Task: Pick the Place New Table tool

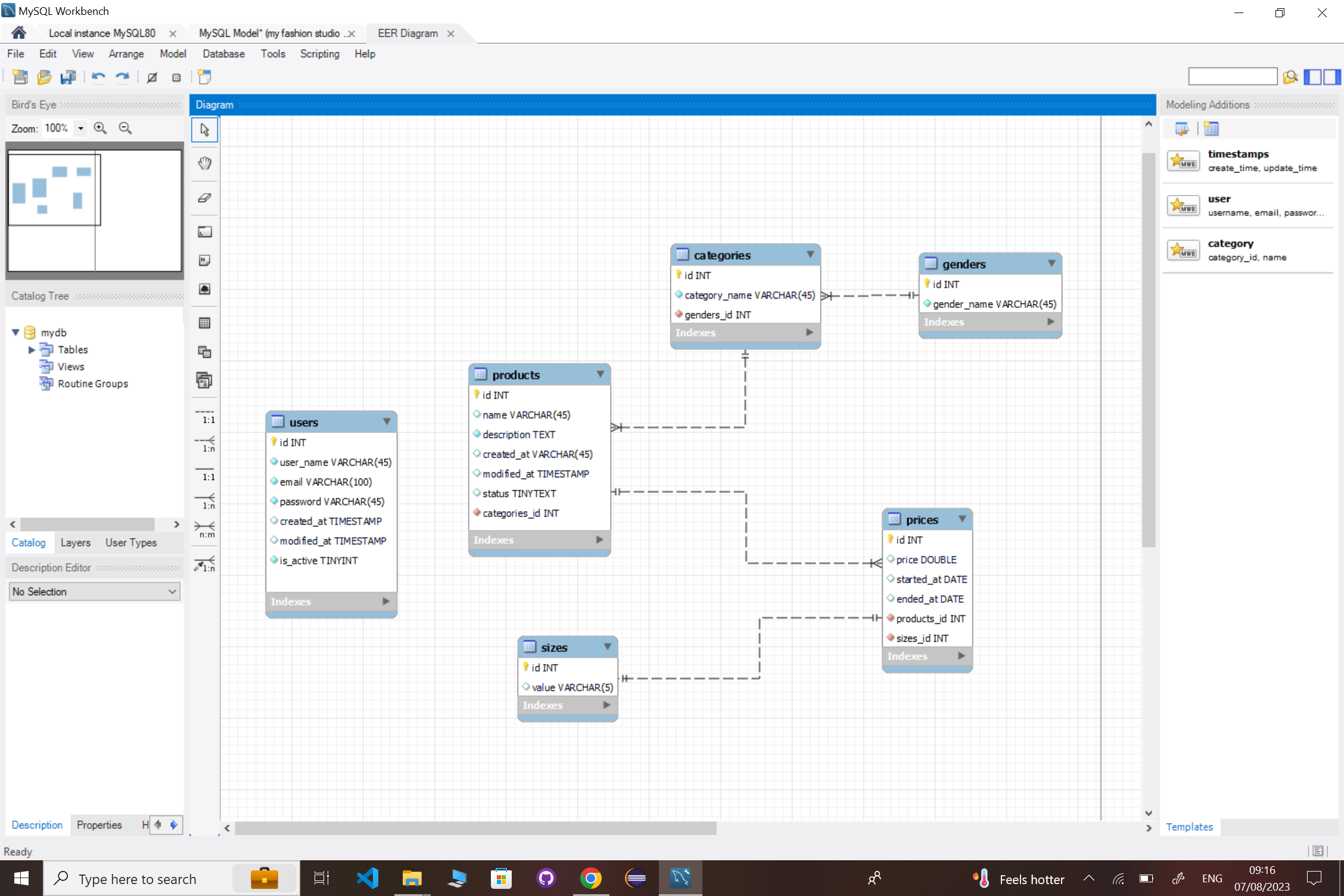Action: (204, 323)
